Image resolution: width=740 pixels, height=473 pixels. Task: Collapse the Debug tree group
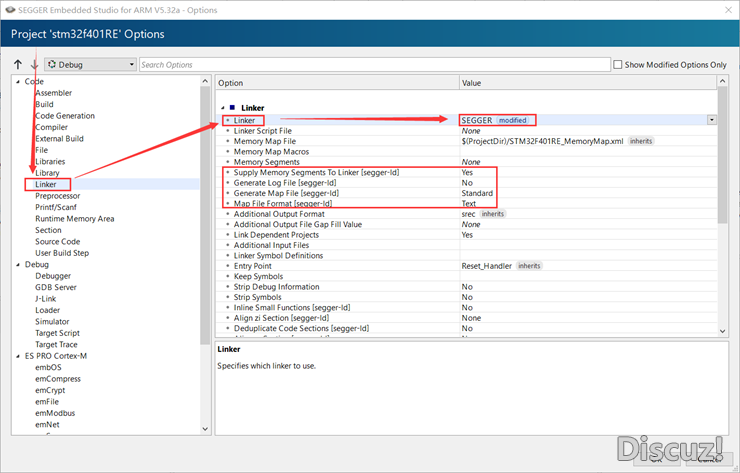coord(18,265)
